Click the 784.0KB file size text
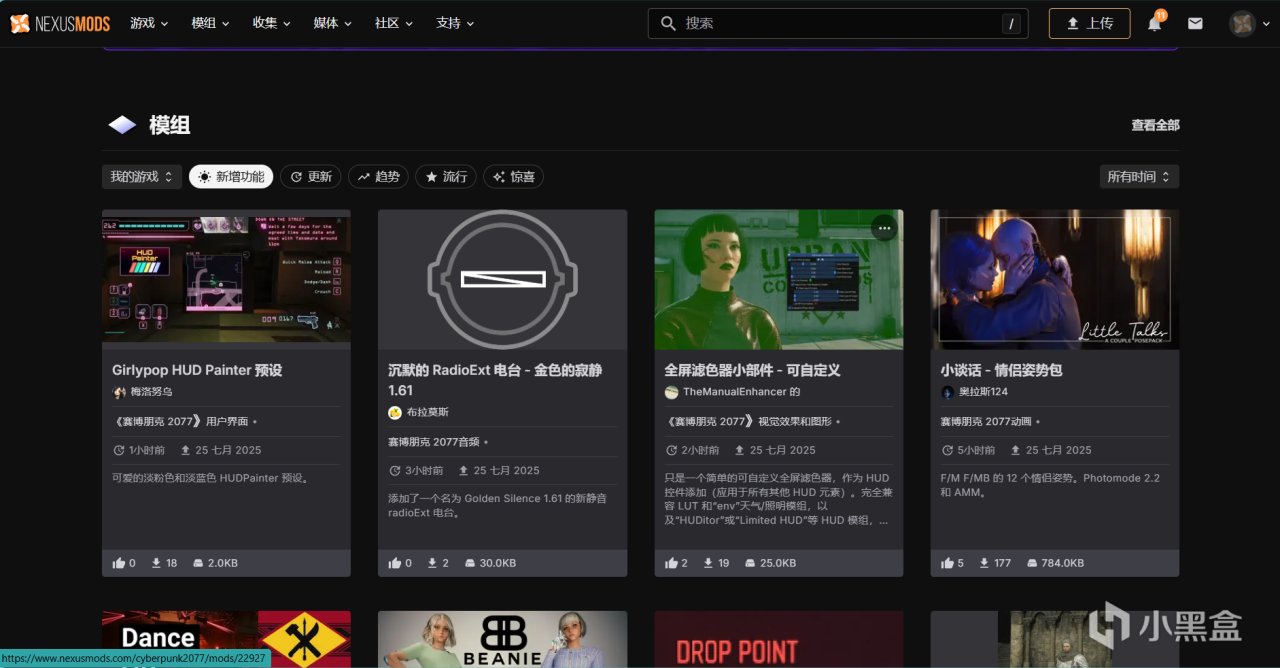Image resolution: width=1280 pixels, height=668 pixels. pos(1062,563)
